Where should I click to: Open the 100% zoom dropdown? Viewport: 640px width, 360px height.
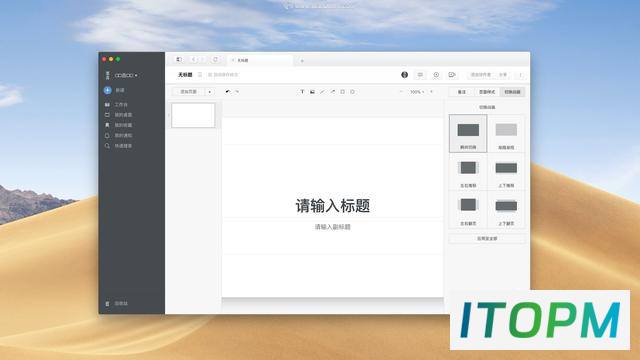click(417, 92)
